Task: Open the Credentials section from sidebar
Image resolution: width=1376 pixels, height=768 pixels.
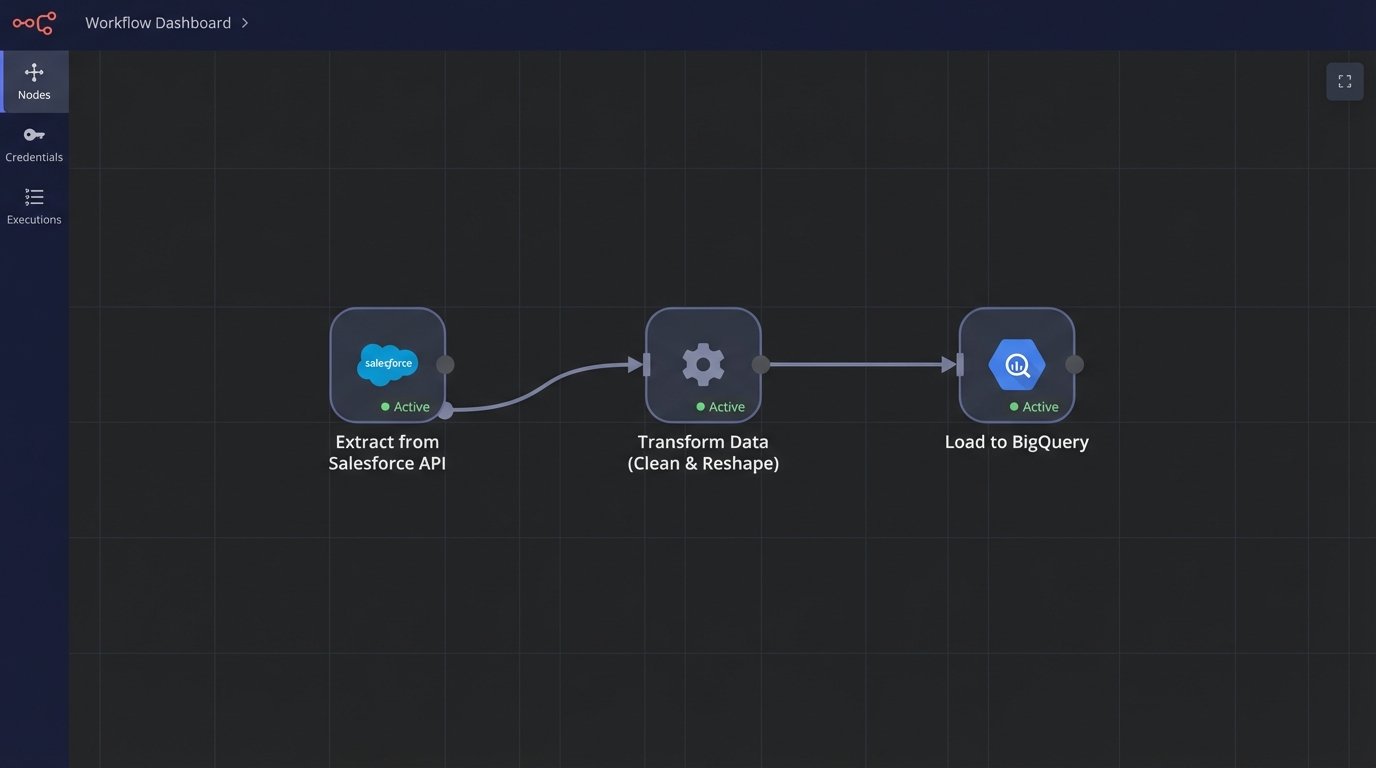Action: (34, 143)
